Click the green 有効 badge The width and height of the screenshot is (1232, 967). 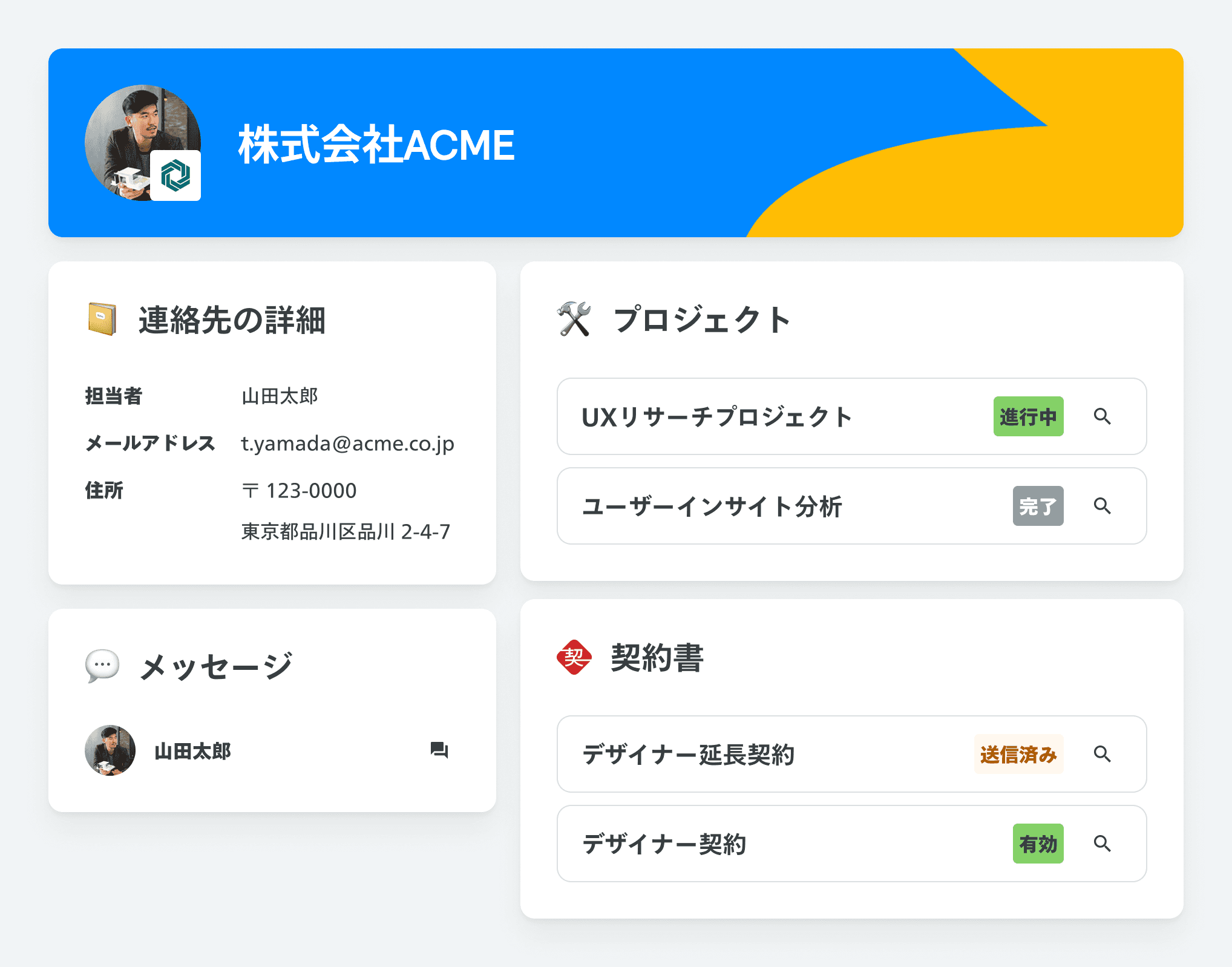[x=1038, y=844]
